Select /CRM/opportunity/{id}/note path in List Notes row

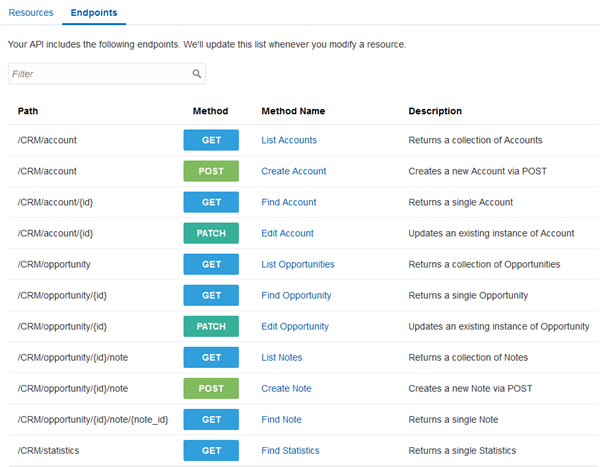73,357
